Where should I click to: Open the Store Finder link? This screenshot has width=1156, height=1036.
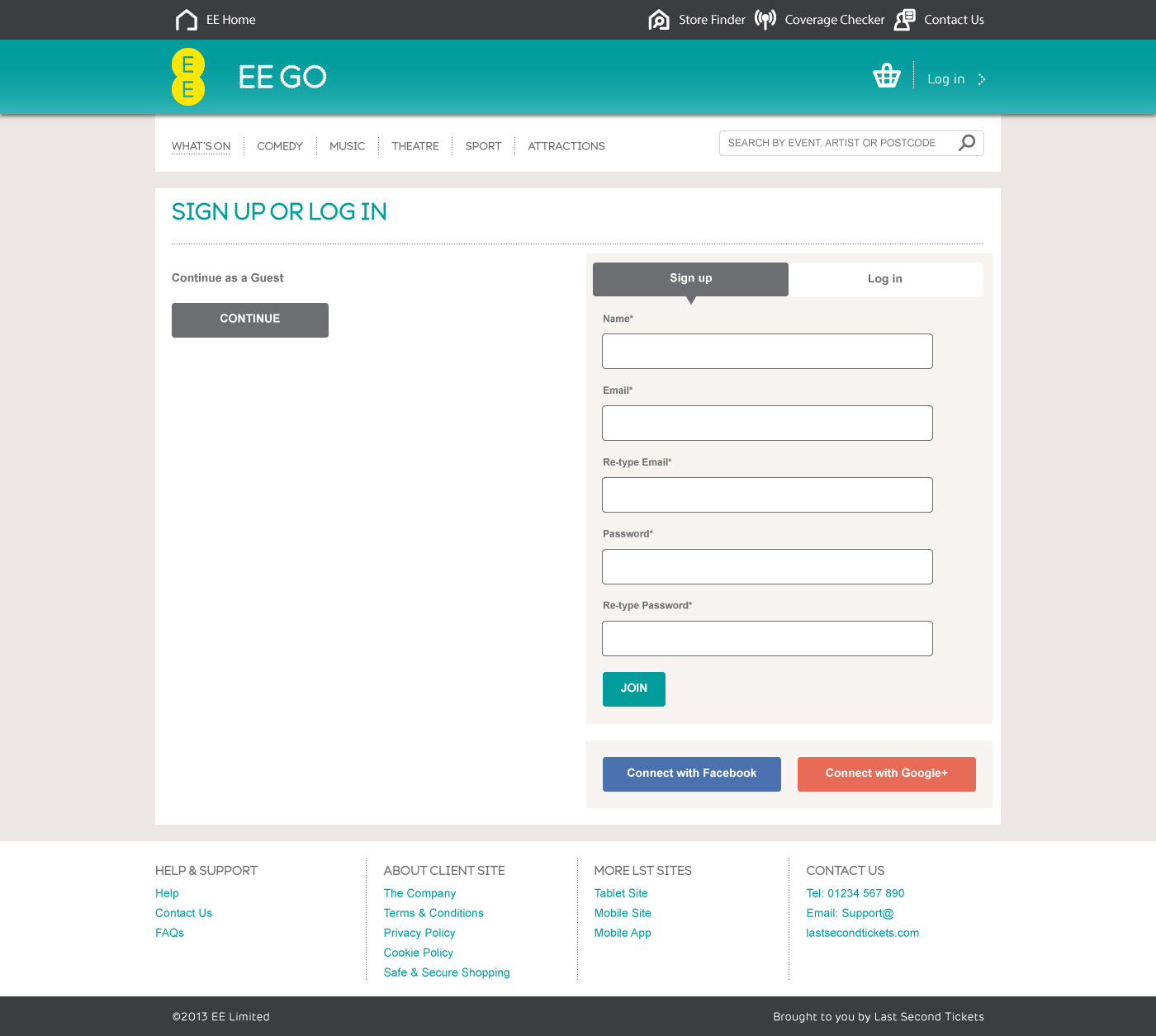pos(712,20)
